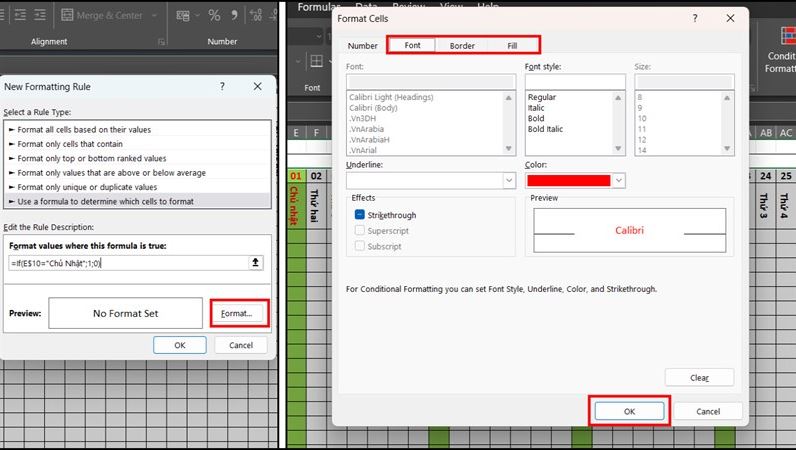796x450 pixels.
Task: Toggle the Strikethrough checkbox
Action: tap(359, 215)
